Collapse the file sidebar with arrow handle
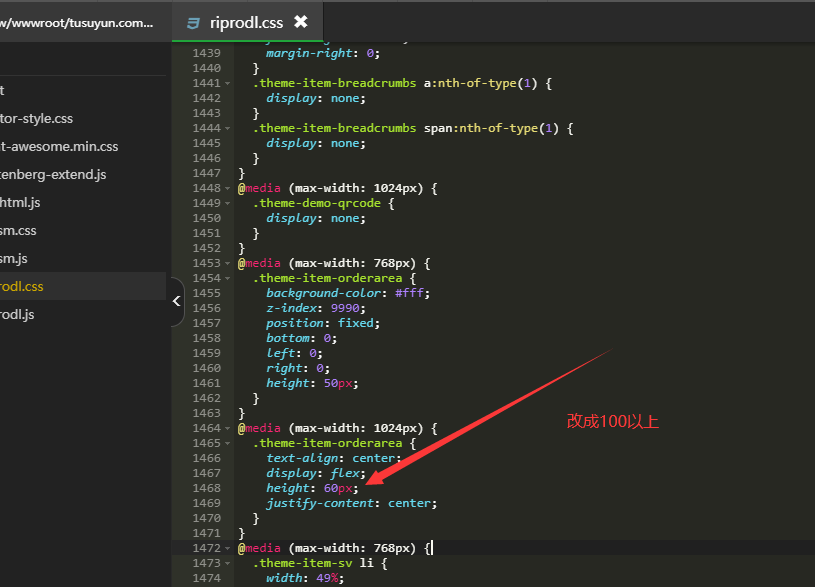The image size is (815, 587). point(177,301)
